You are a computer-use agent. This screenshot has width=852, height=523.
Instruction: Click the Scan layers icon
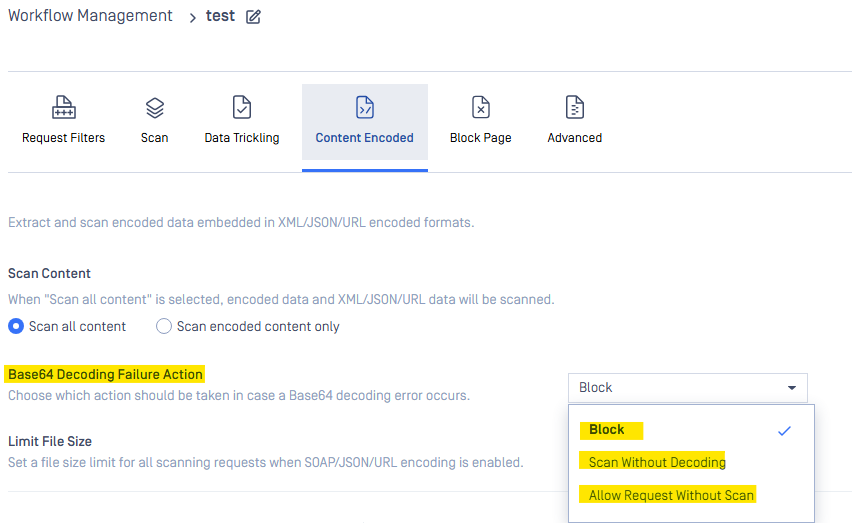point(154,108)
